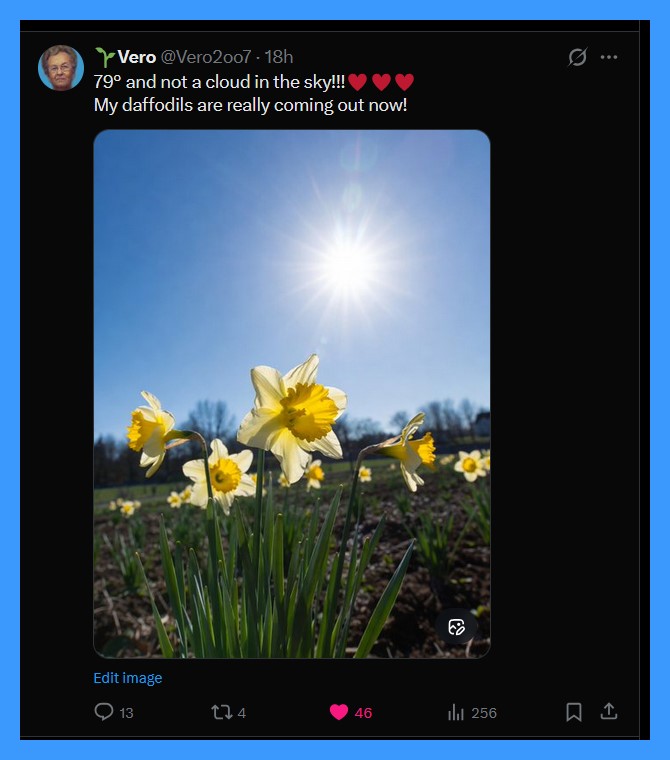
Task: Unlike the post via the pink heart
Action: click(x=339, y=712)
